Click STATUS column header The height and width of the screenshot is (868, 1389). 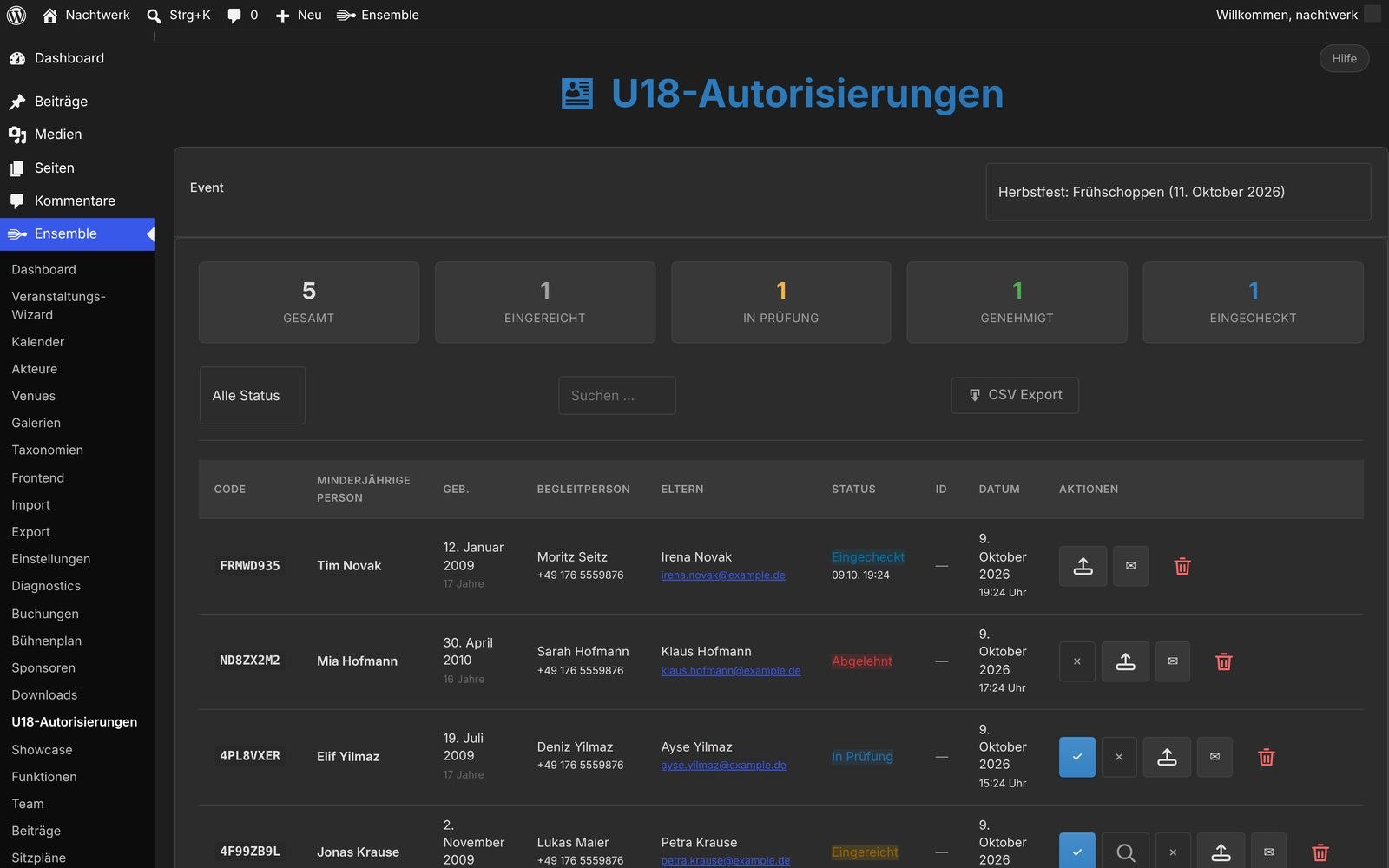[853, 490]
